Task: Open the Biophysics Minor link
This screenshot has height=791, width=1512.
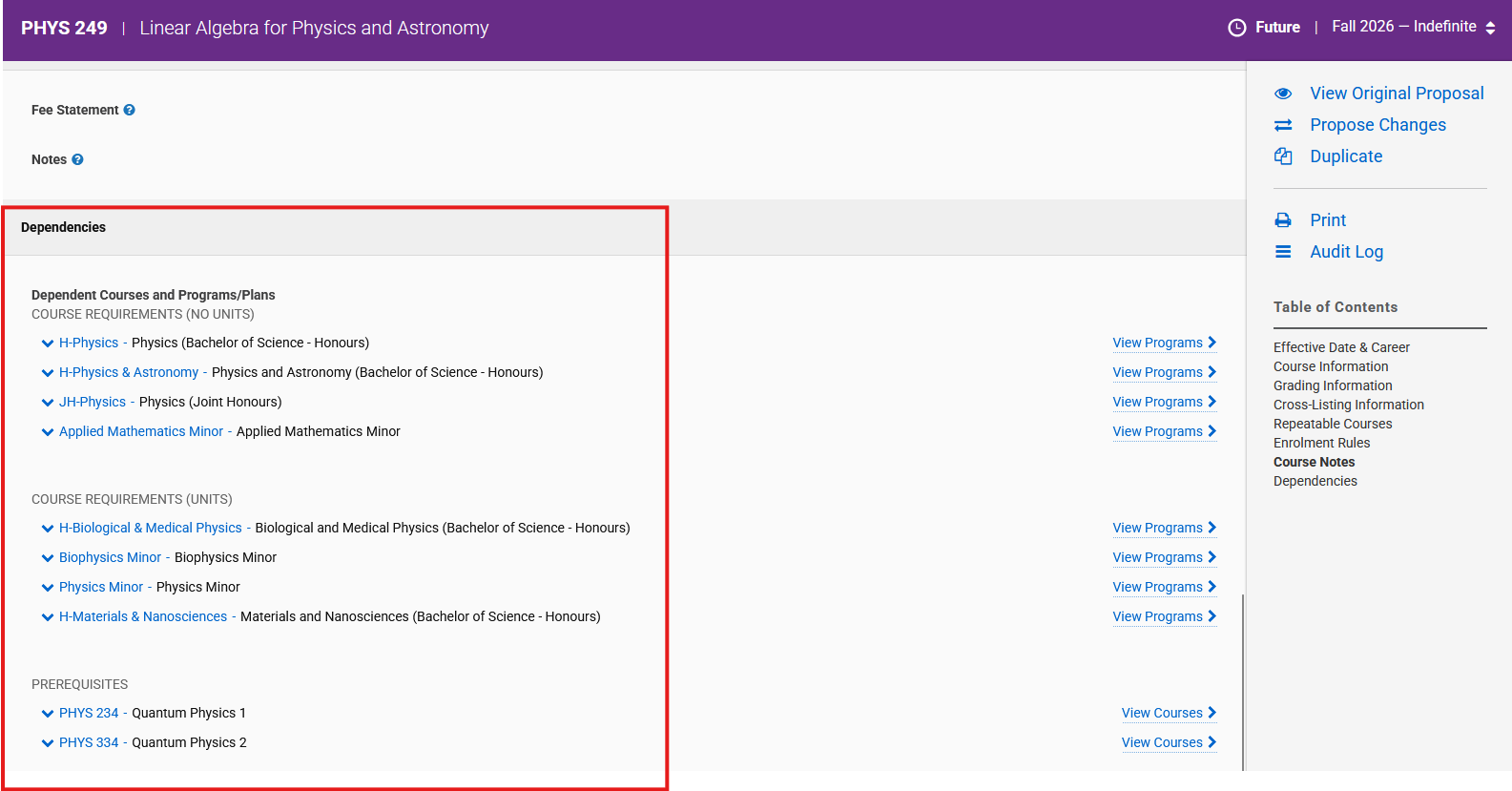Action: [x=111, y=557]
